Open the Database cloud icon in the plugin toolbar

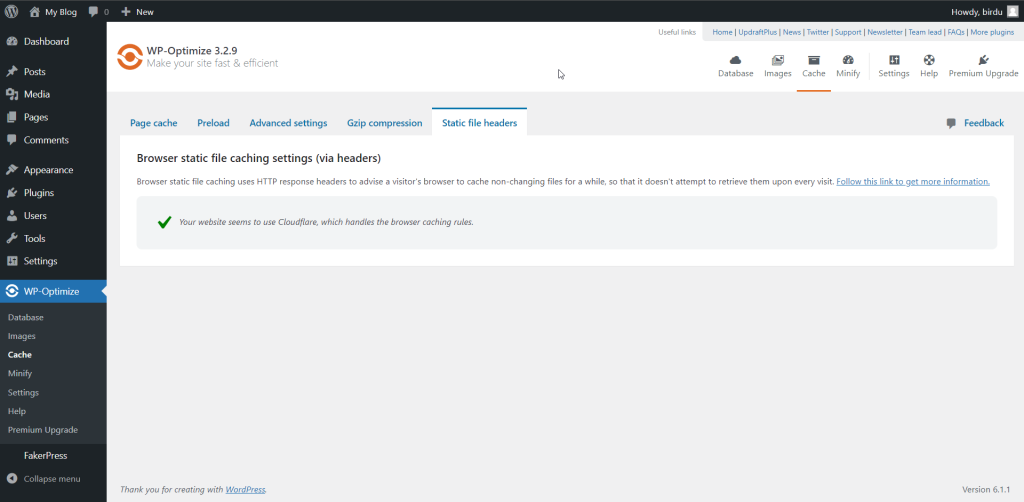pyautogui.click(x=735, y=60)
